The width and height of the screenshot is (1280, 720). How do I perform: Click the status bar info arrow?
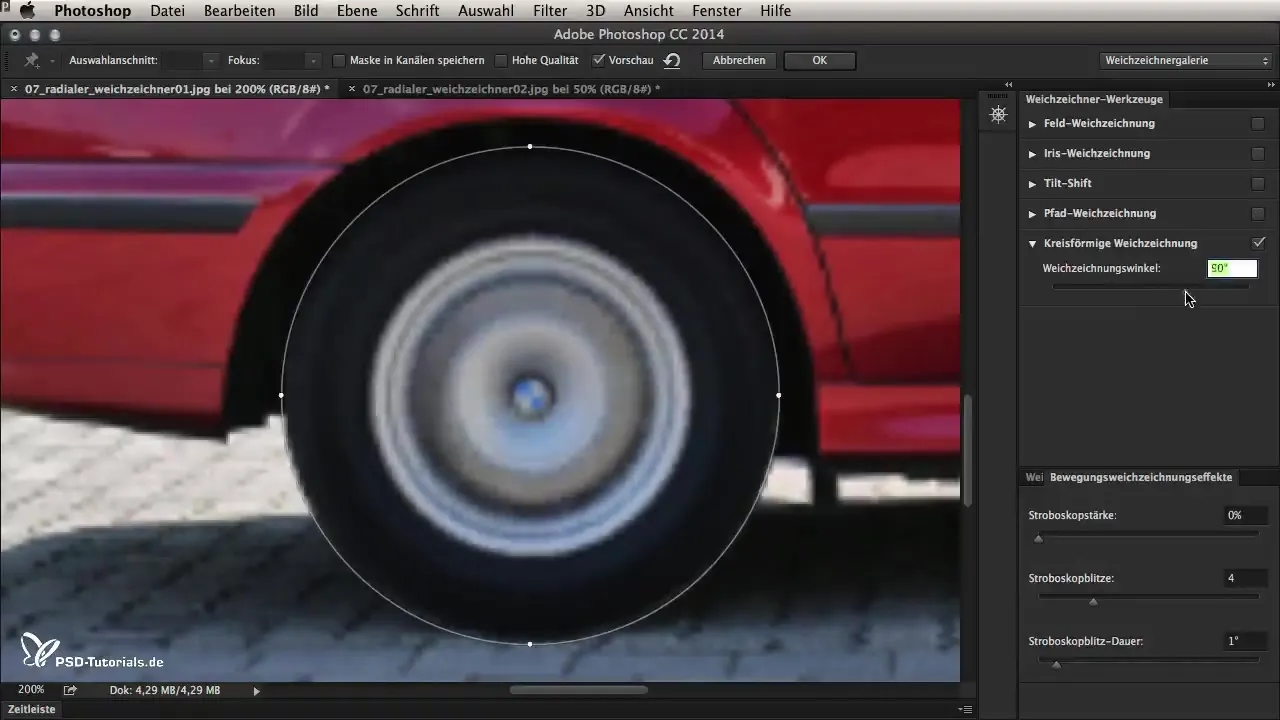pos(257,690)
